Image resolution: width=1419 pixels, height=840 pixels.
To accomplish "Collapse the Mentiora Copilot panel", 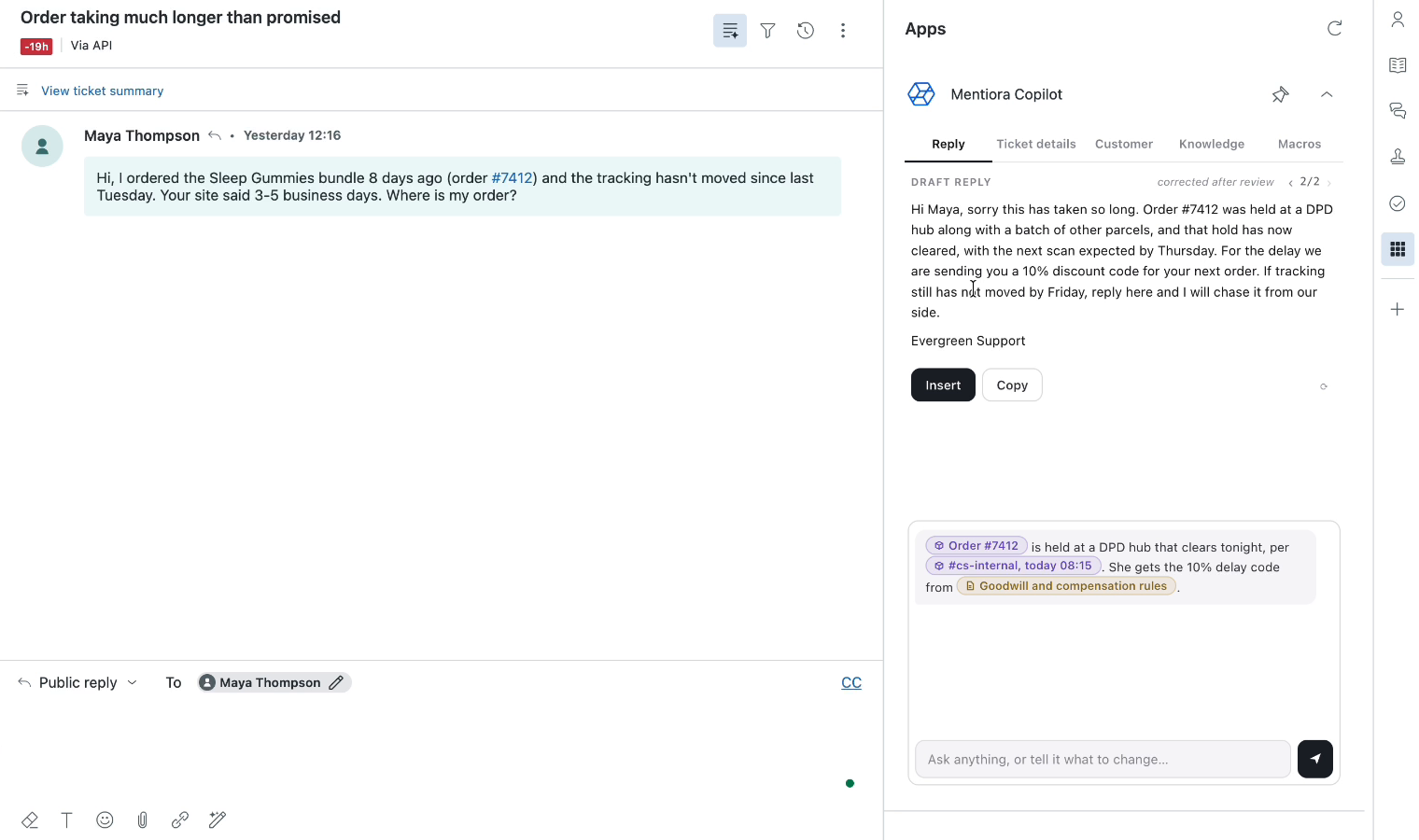I will (x=1327, y=94).
